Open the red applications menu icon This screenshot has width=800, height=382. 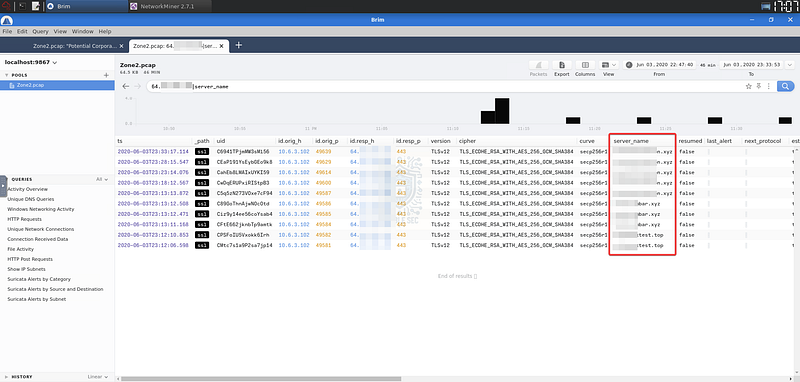click(x=7, y=6)
